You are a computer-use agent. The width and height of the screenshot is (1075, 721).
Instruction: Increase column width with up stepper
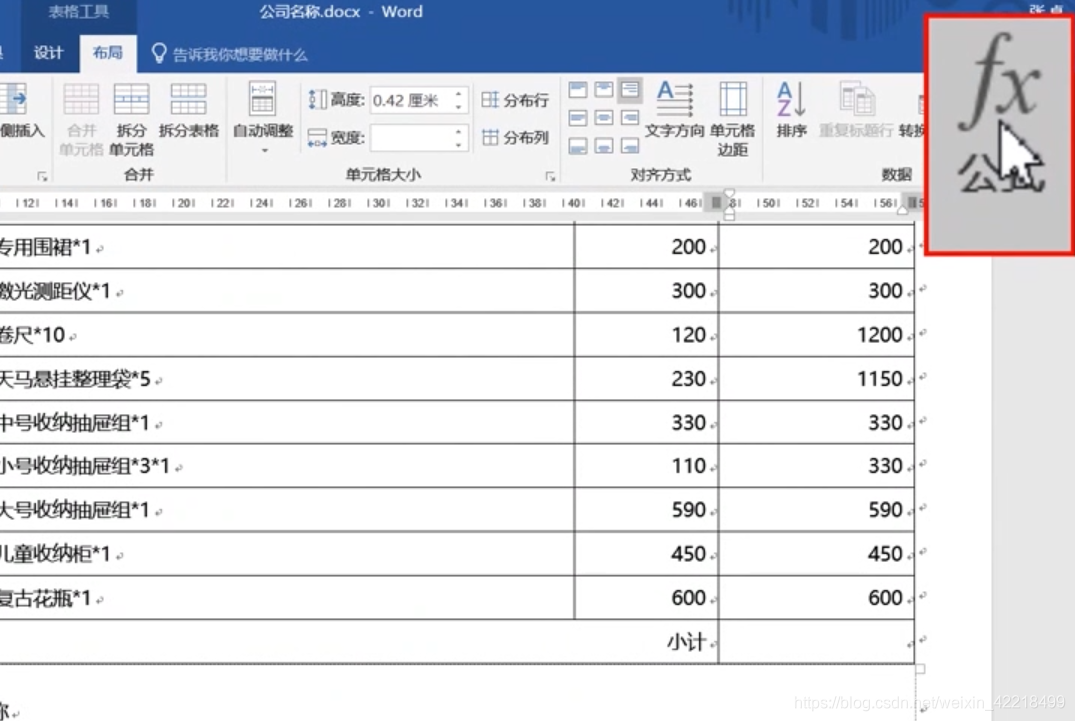point(458,130)
